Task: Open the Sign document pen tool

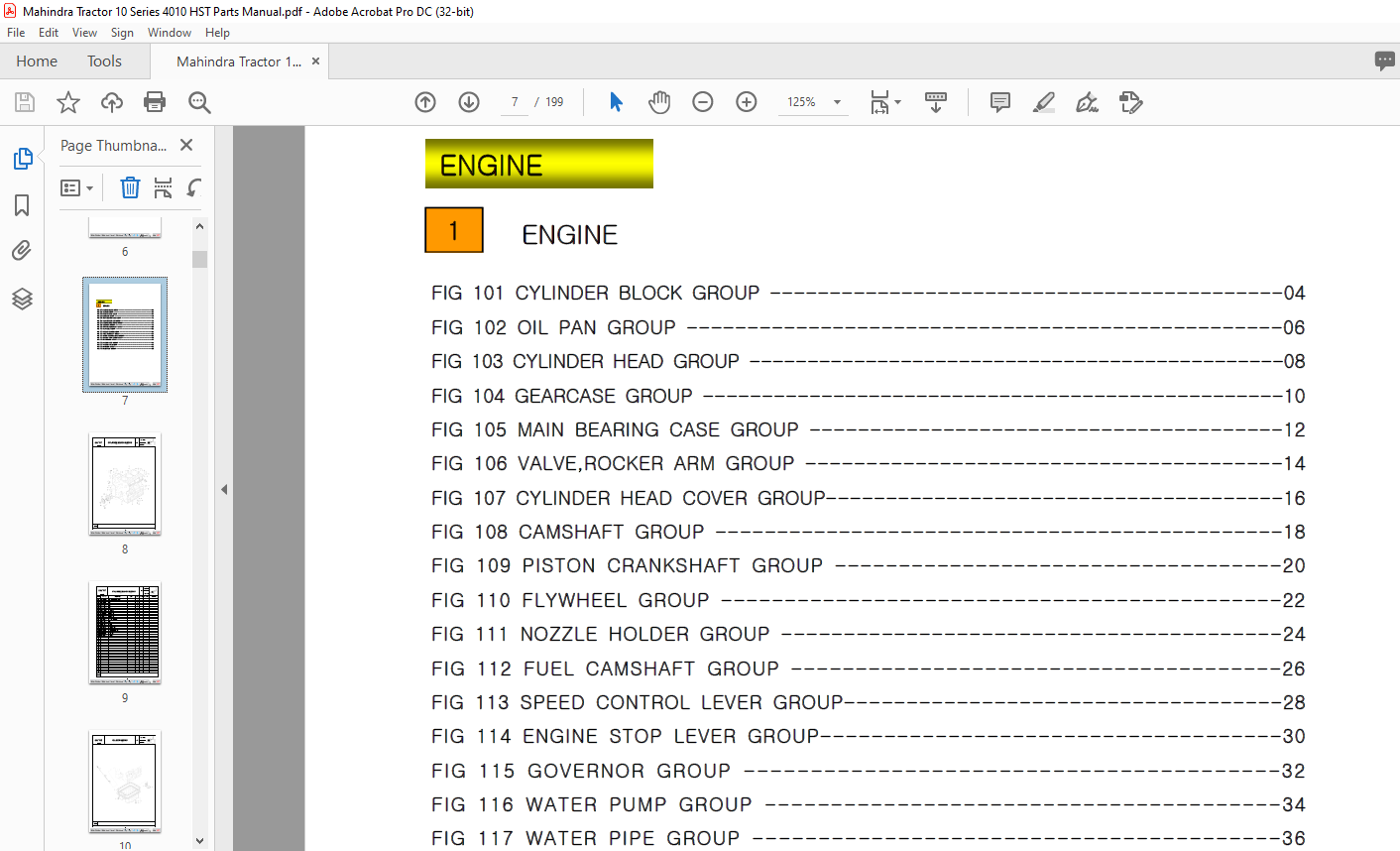Action: click(1088, 102)
